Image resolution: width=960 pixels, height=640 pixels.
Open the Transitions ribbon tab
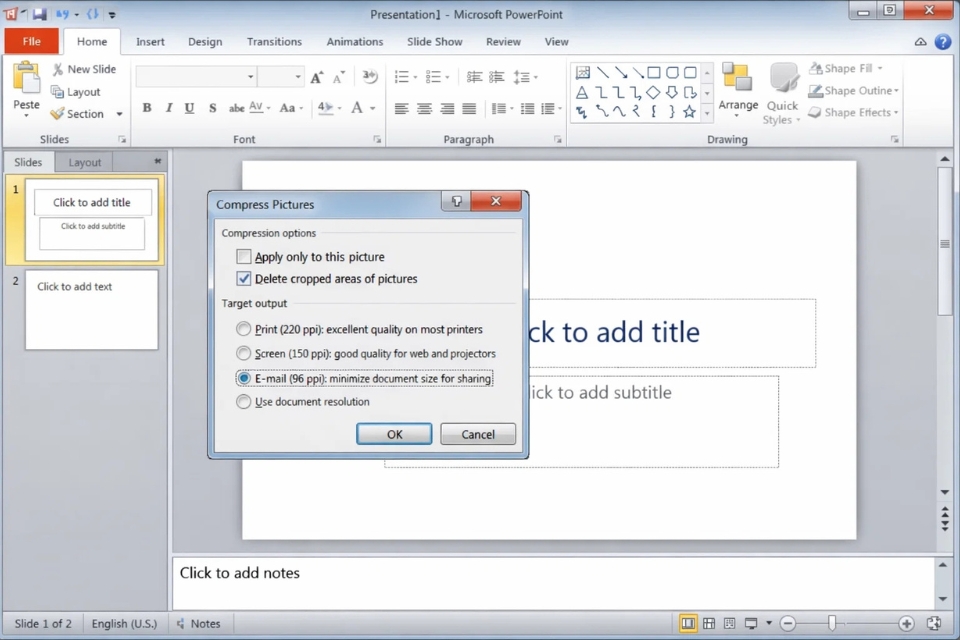(274, 41)
